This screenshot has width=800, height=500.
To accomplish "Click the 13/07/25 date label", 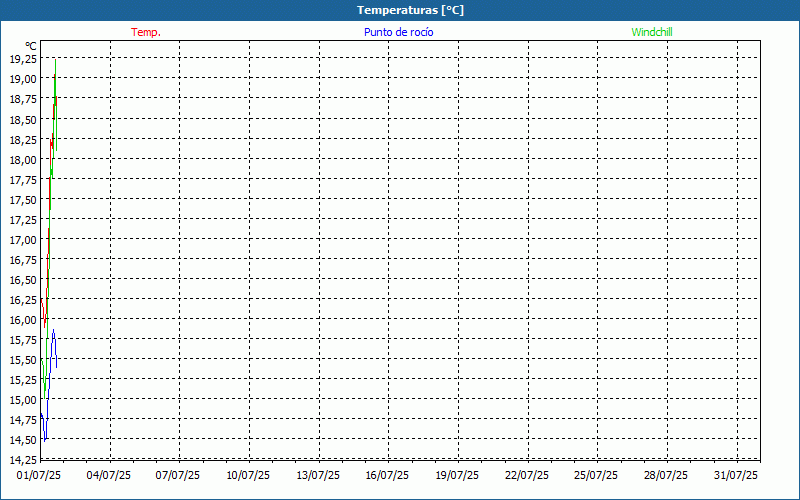I will tap(318, 476).
